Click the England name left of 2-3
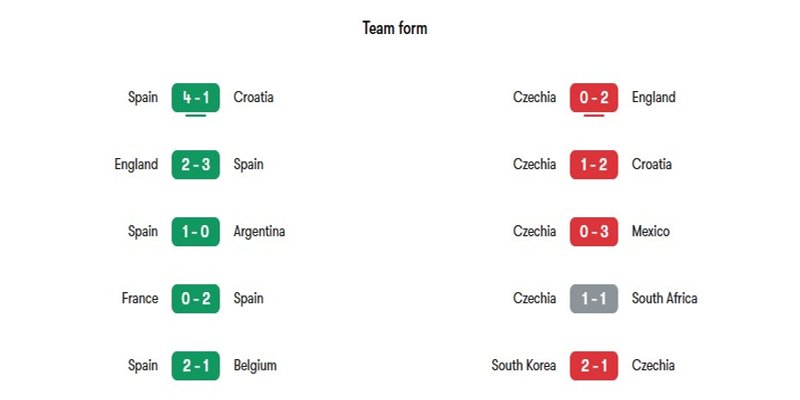This screenshot has height=400, width=800. click(136, 164)
